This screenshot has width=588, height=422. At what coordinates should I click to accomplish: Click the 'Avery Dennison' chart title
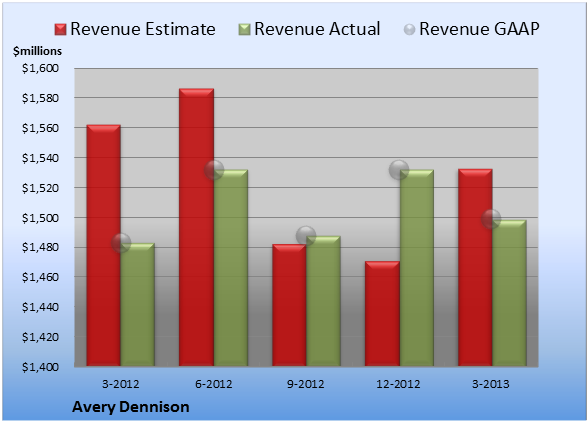(130, 407)
